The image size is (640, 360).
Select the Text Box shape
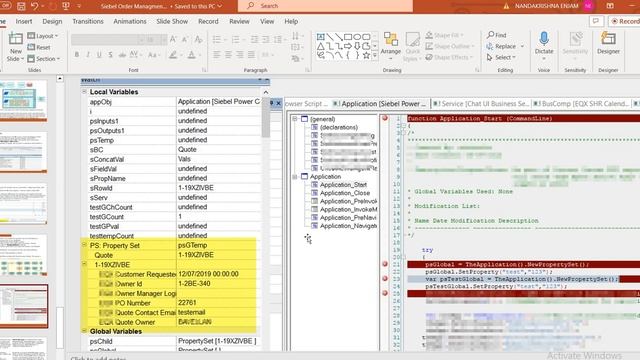point(321,37)
